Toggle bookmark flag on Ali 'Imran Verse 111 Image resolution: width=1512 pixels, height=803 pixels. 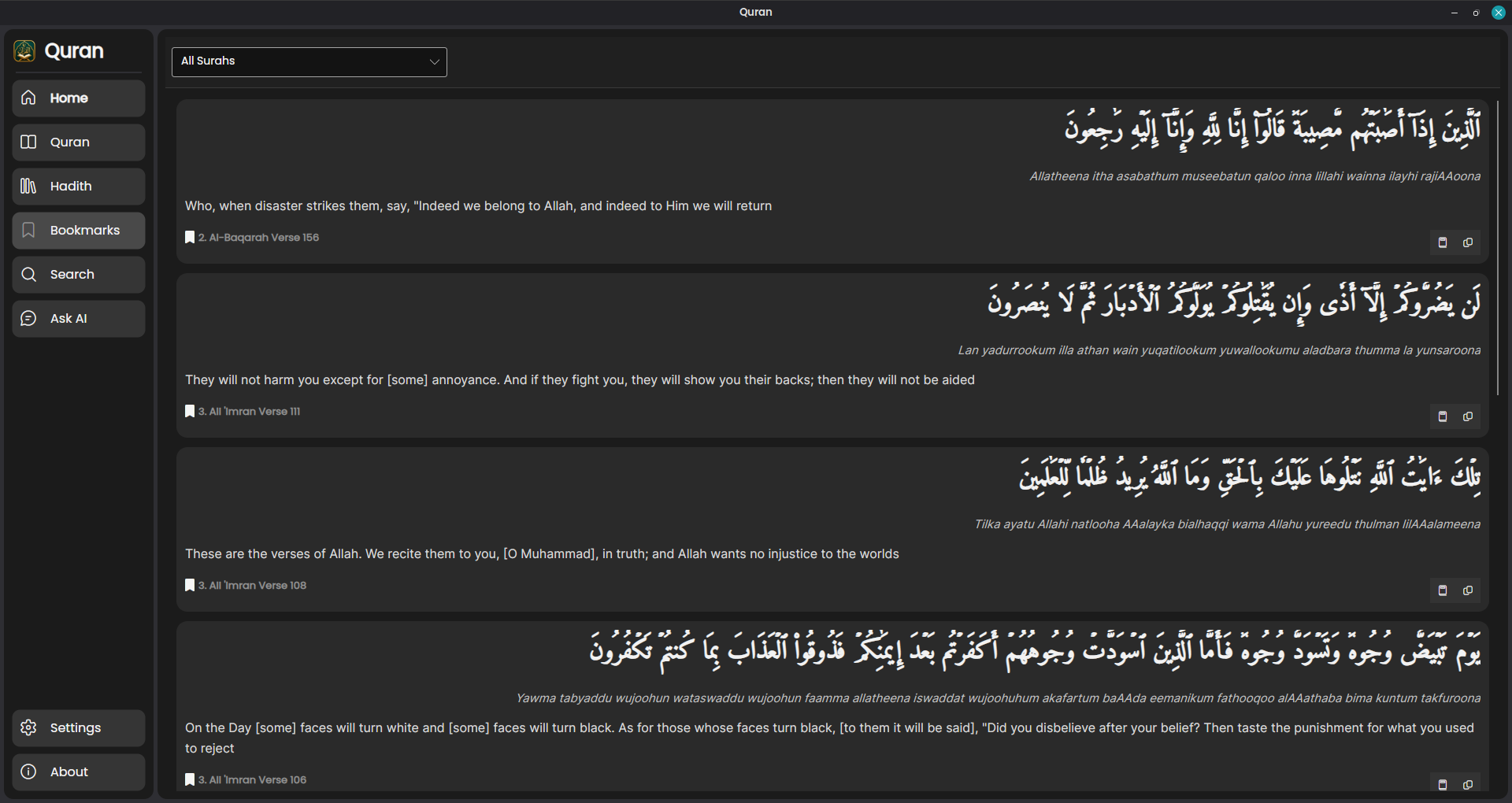[190, 411]
